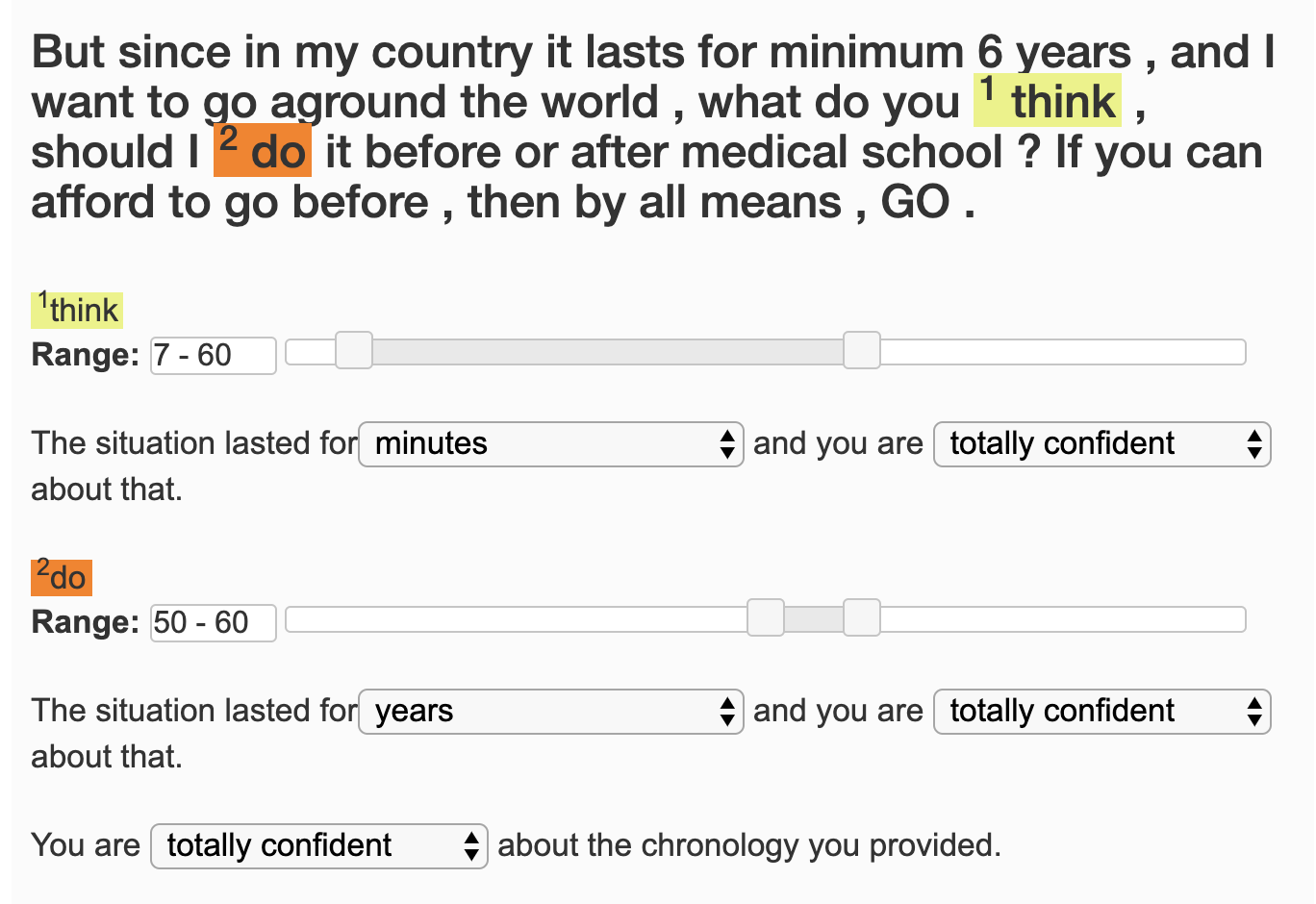Click the arrow stepper on the minutes dropdown
This screenshot has width=1316, height=904.
pos(727,444)
